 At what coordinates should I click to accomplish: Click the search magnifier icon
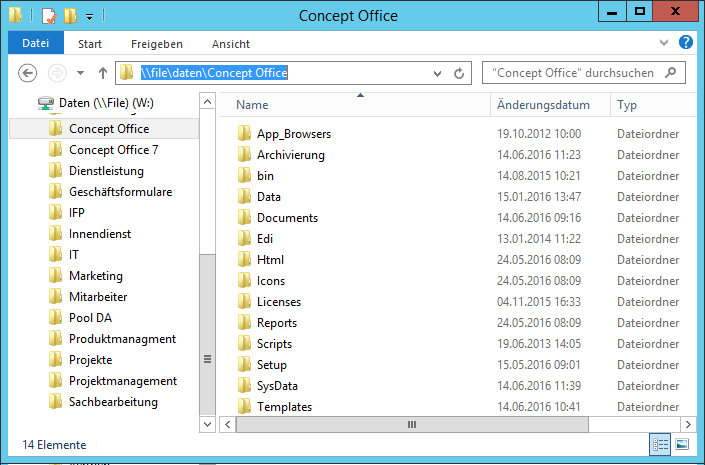coord(673,73)
